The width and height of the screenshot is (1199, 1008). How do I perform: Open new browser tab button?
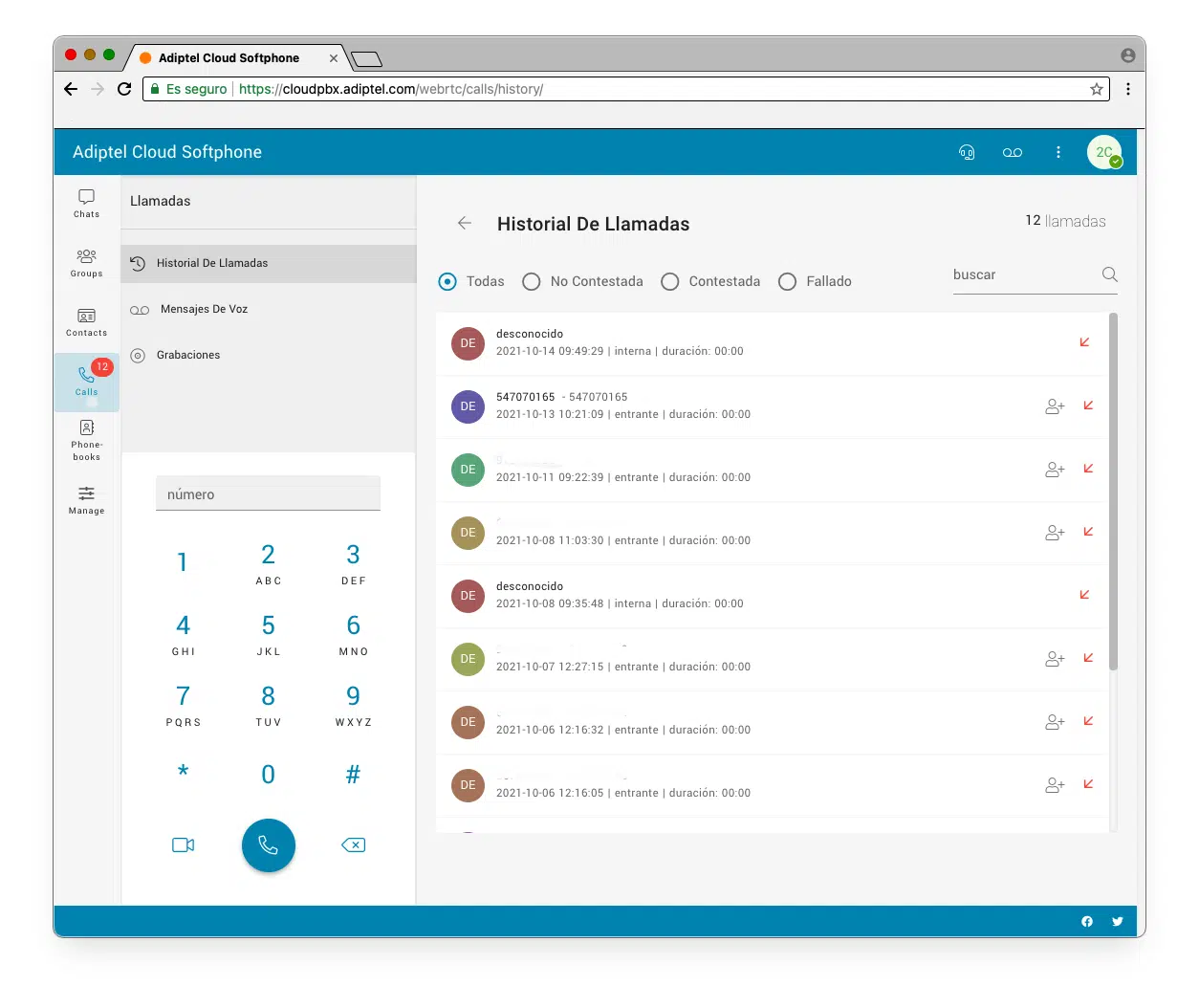point(366,59)
